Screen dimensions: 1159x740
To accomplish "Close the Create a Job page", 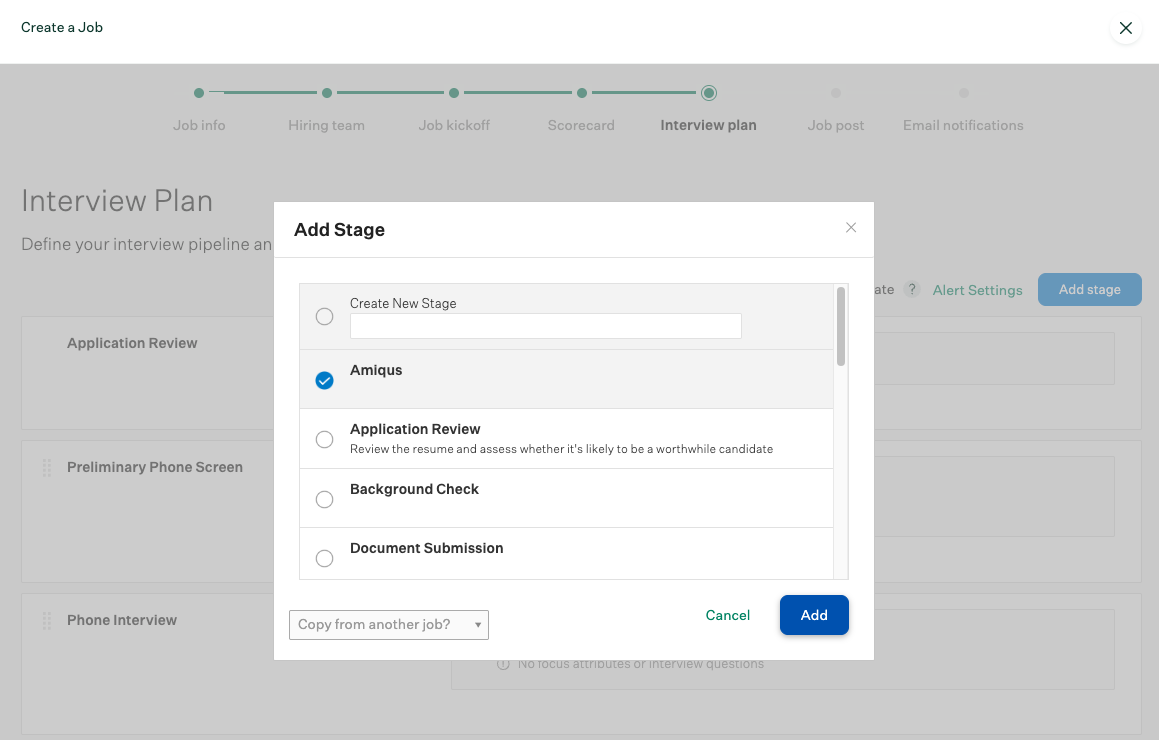I will [x=1125, y=28].
